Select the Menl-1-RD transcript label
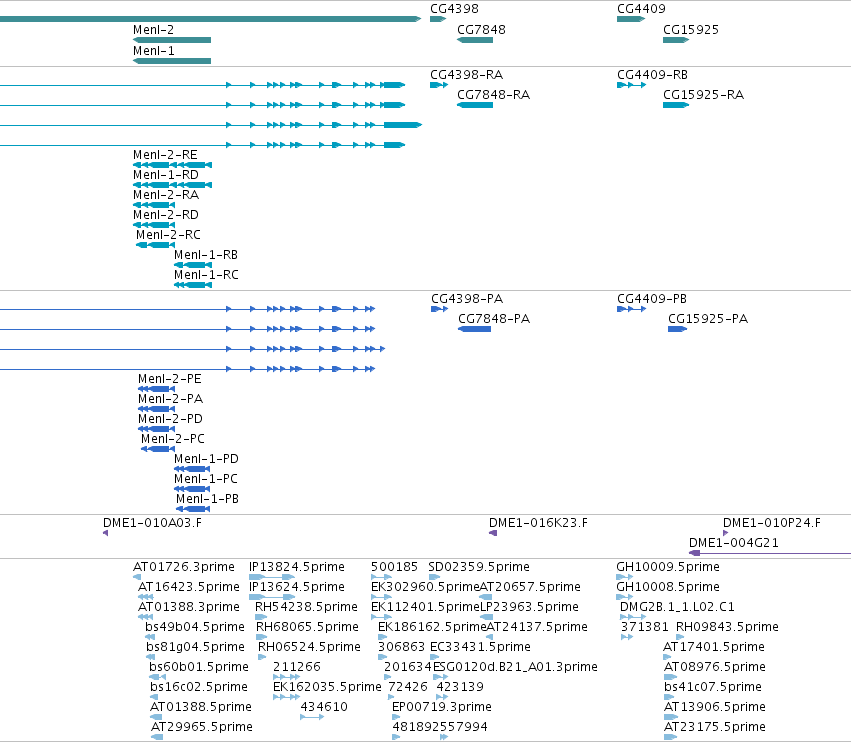The image size is (851, 742). click(166, 175)
